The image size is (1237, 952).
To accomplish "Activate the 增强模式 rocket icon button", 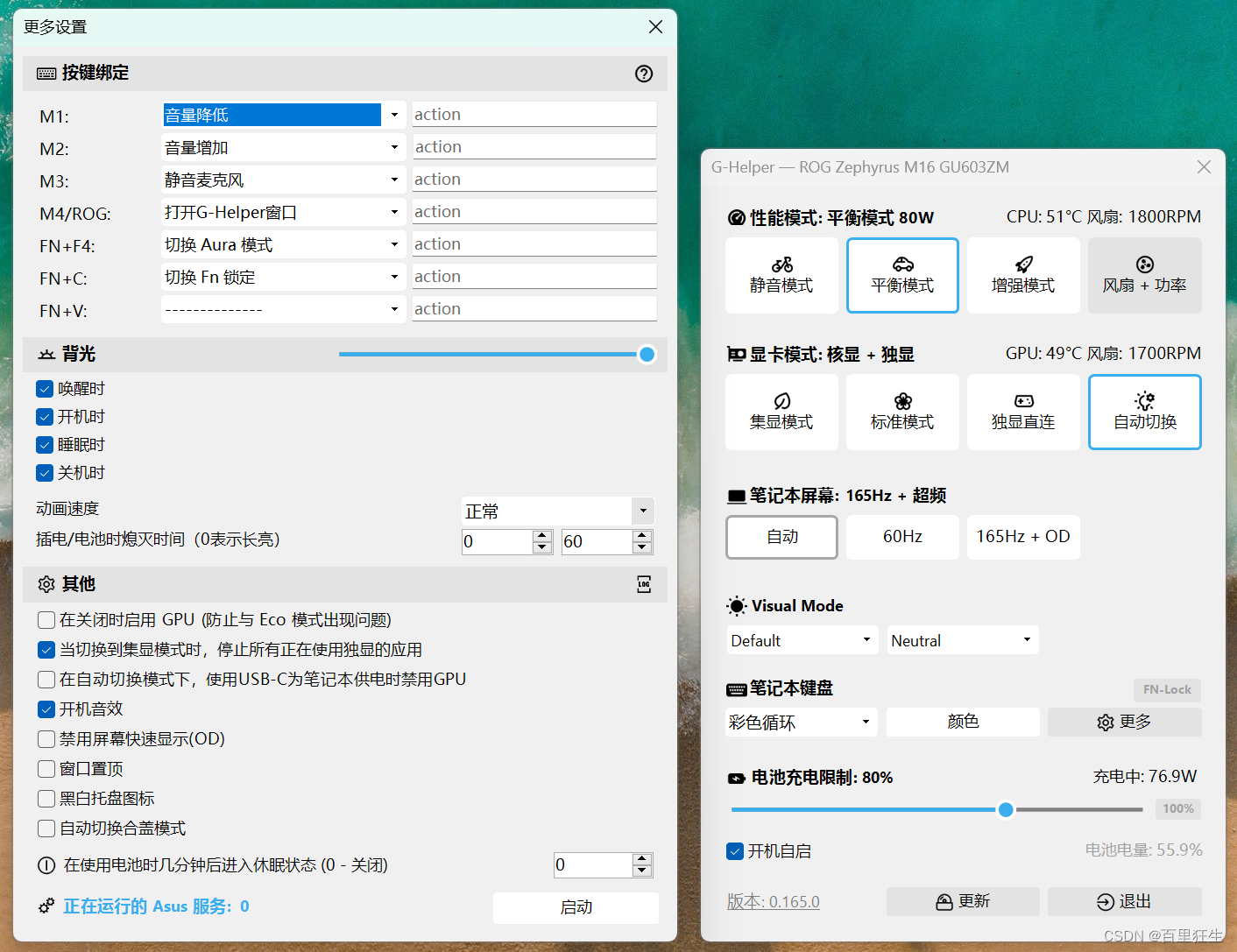I will (1023, 275).
